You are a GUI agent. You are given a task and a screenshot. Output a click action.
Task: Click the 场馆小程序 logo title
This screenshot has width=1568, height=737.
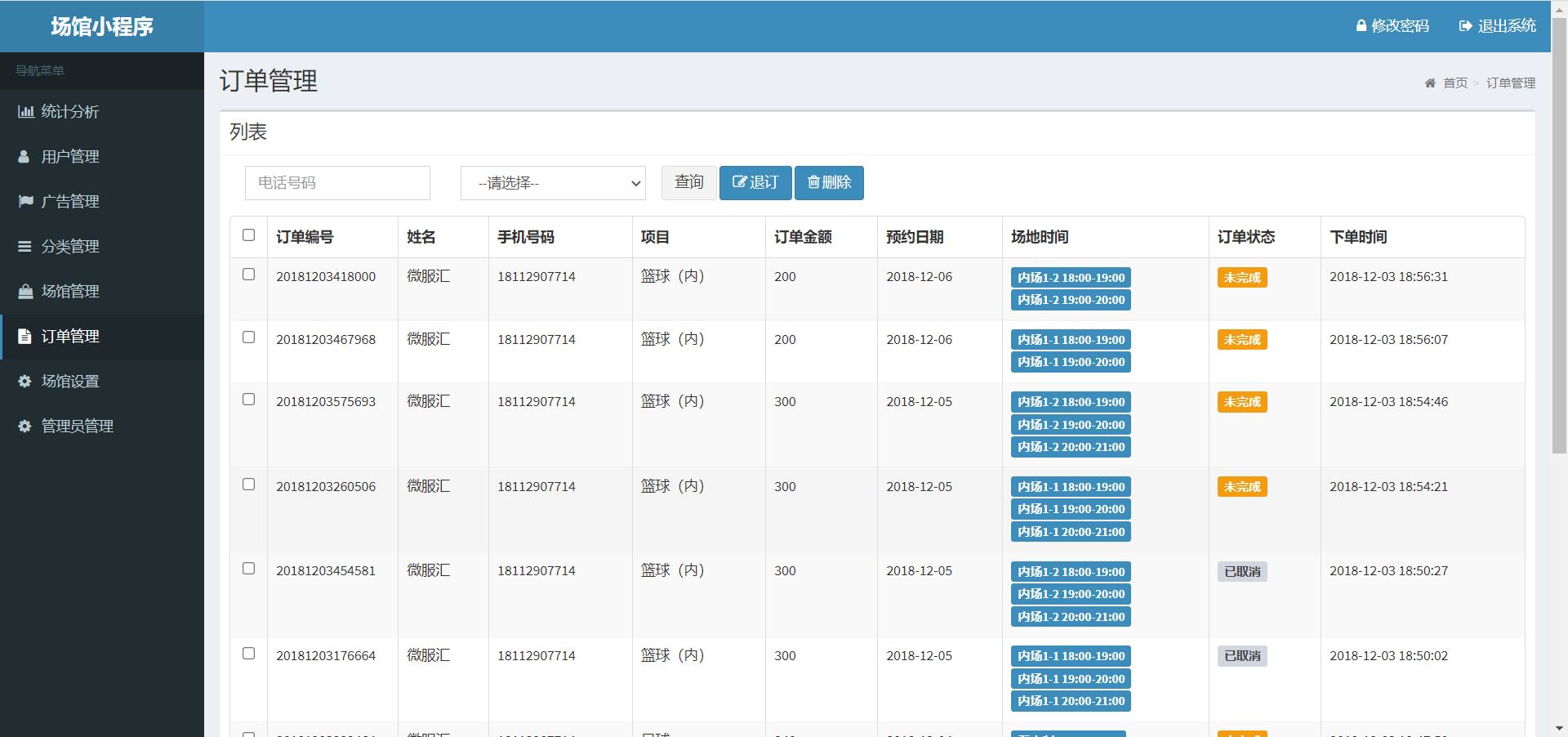coord(102,26)
